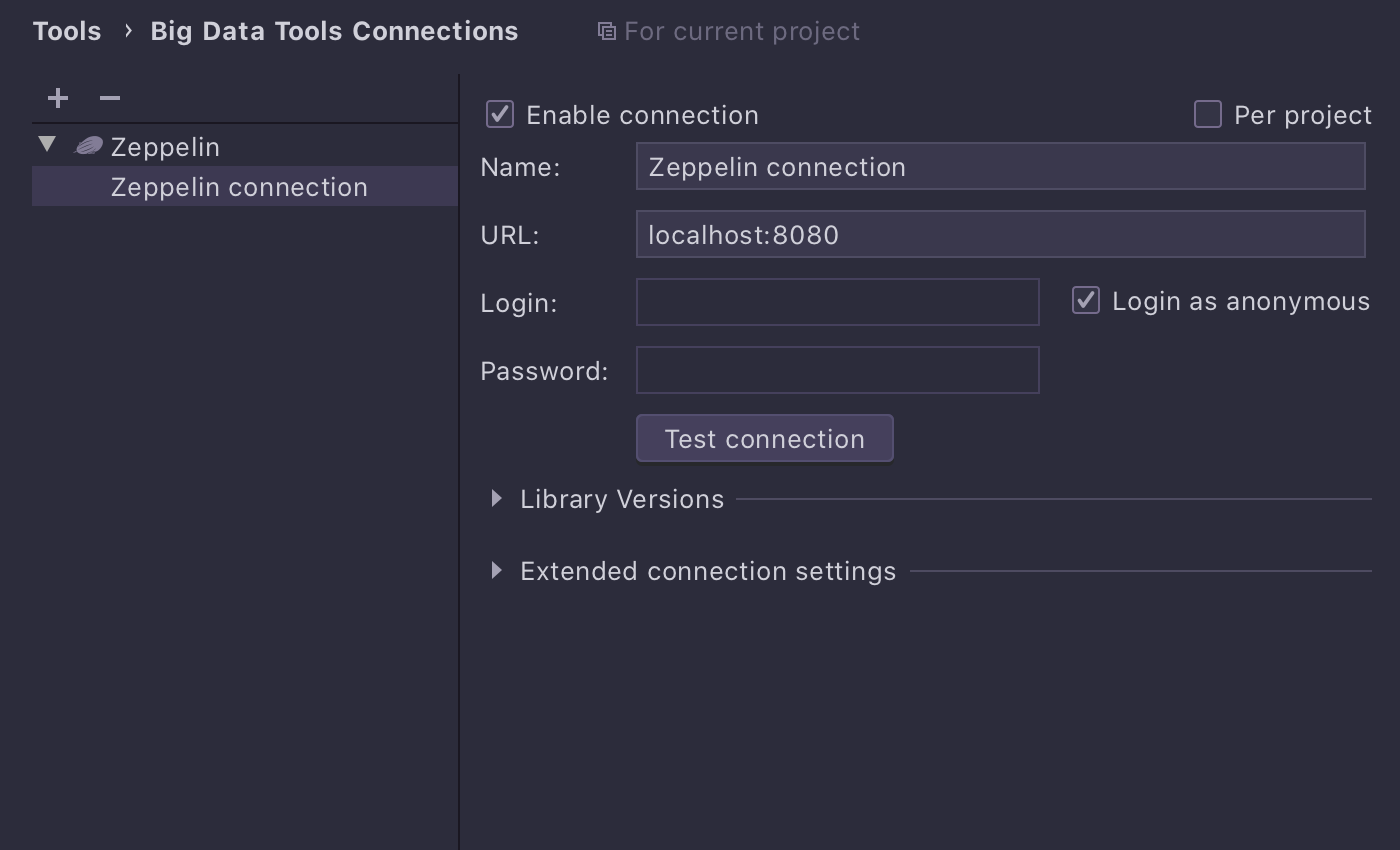
Task: Click the For current project icon
Action: (606, 32)
